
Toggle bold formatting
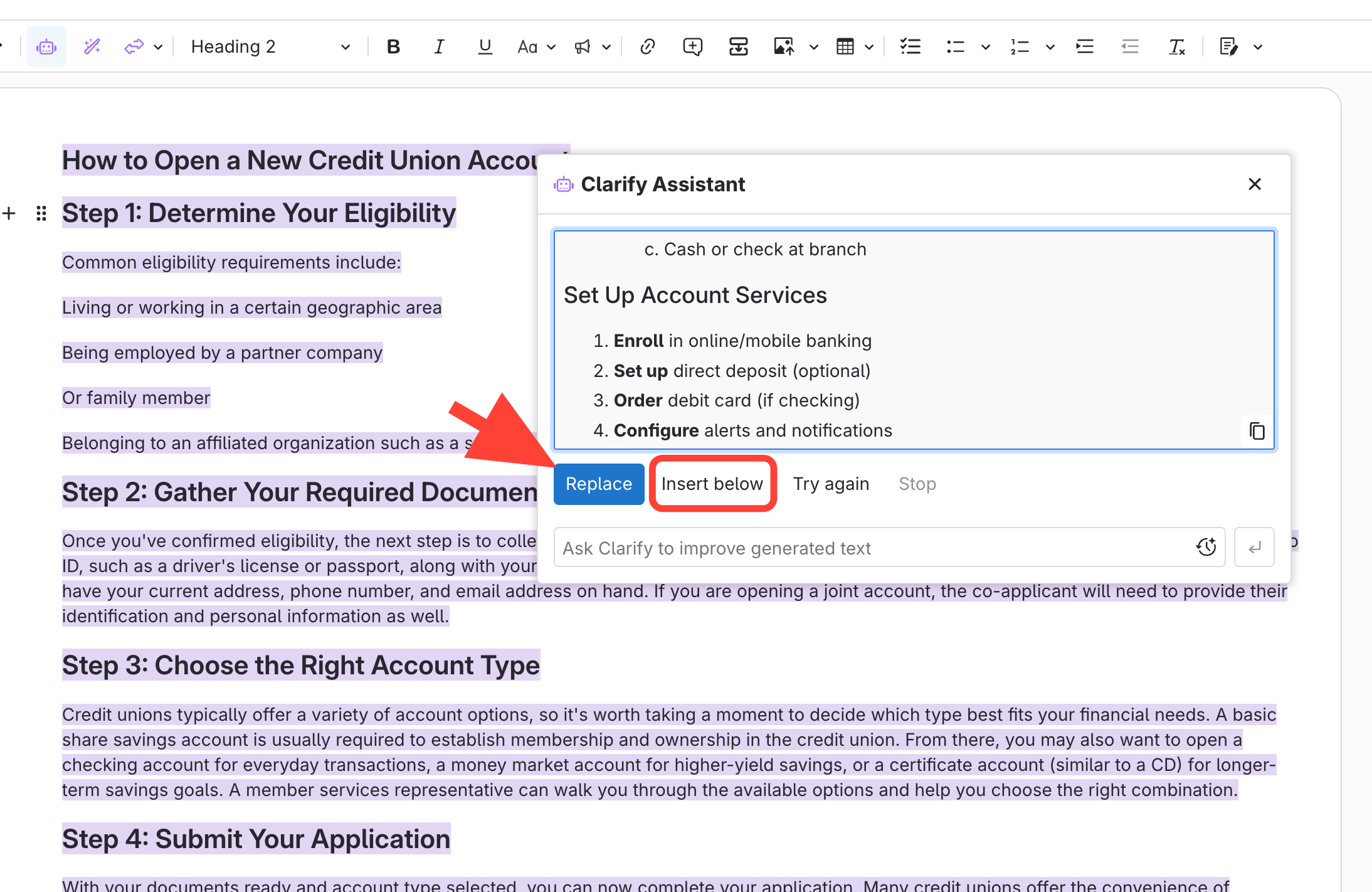pyautogui.click(x=393, y=46)
